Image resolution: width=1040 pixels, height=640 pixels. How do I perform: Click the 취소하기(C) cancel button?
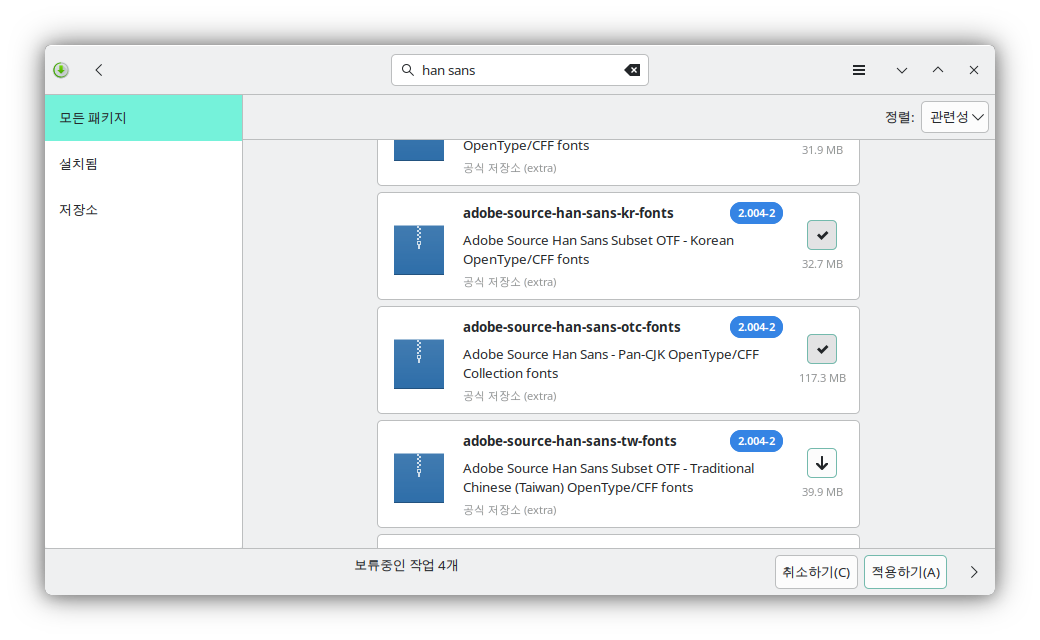tap(816, 572)
